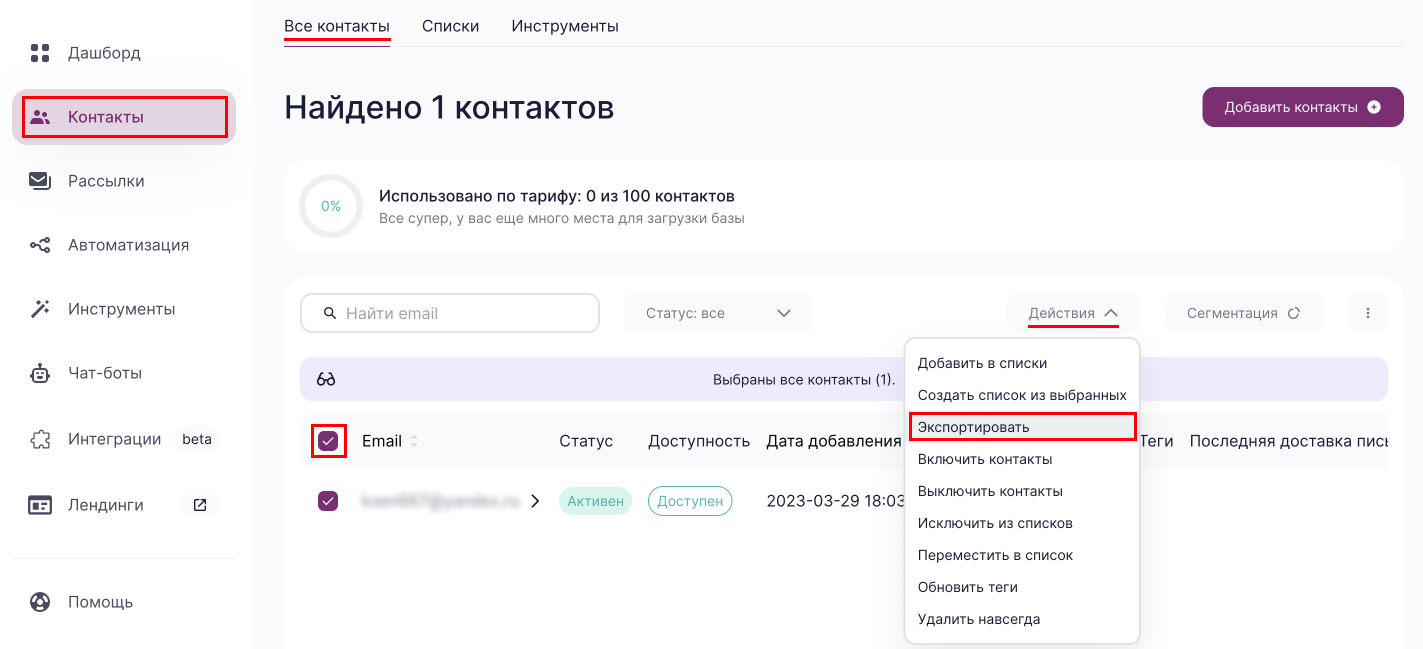Select Включить контакты menu item

[1022, 459]
